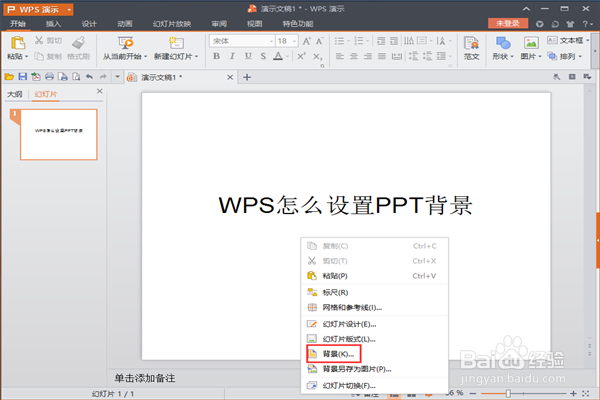Select 幻灯片版式(L)... menu item
The height and width of the screenshot is (400, 600).
374,339
